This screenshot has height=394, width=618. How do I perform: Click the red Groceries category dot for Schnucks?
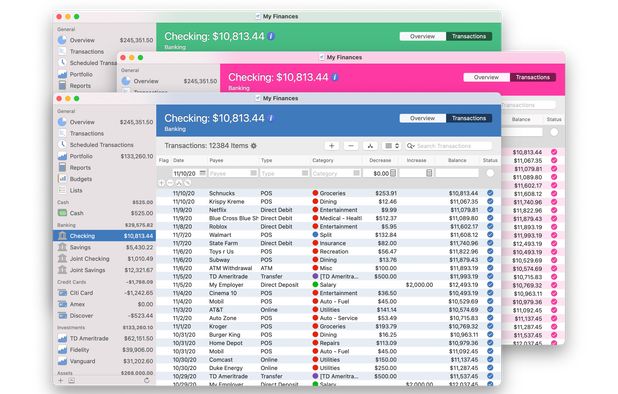tap(315, 193)
